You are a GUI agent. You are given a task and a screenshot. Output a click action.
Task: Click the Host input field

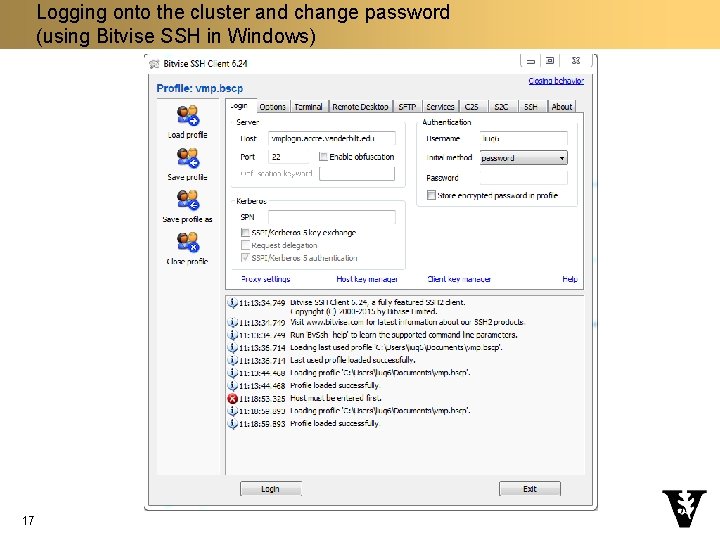[332, 138]
